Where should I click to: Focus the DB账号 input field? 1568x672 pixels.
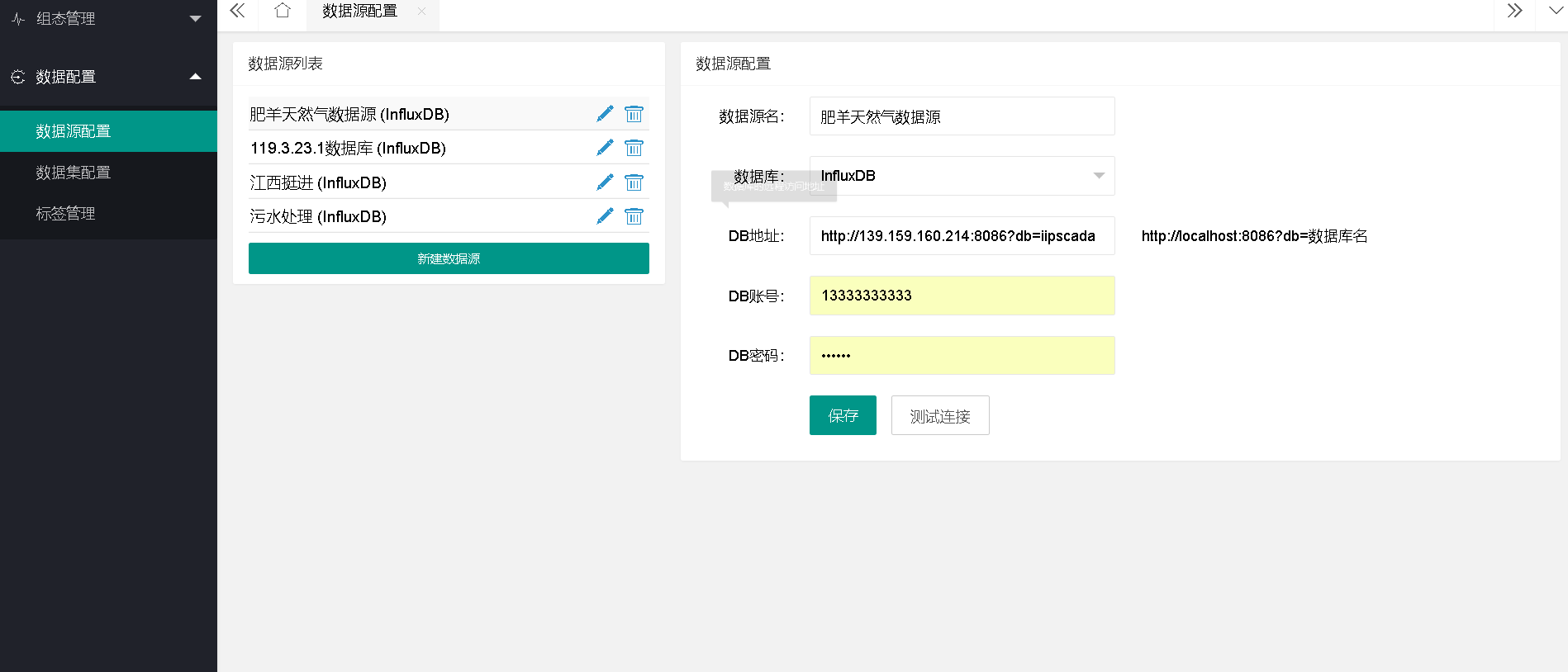pyautogui.click(x=962, y=296)
